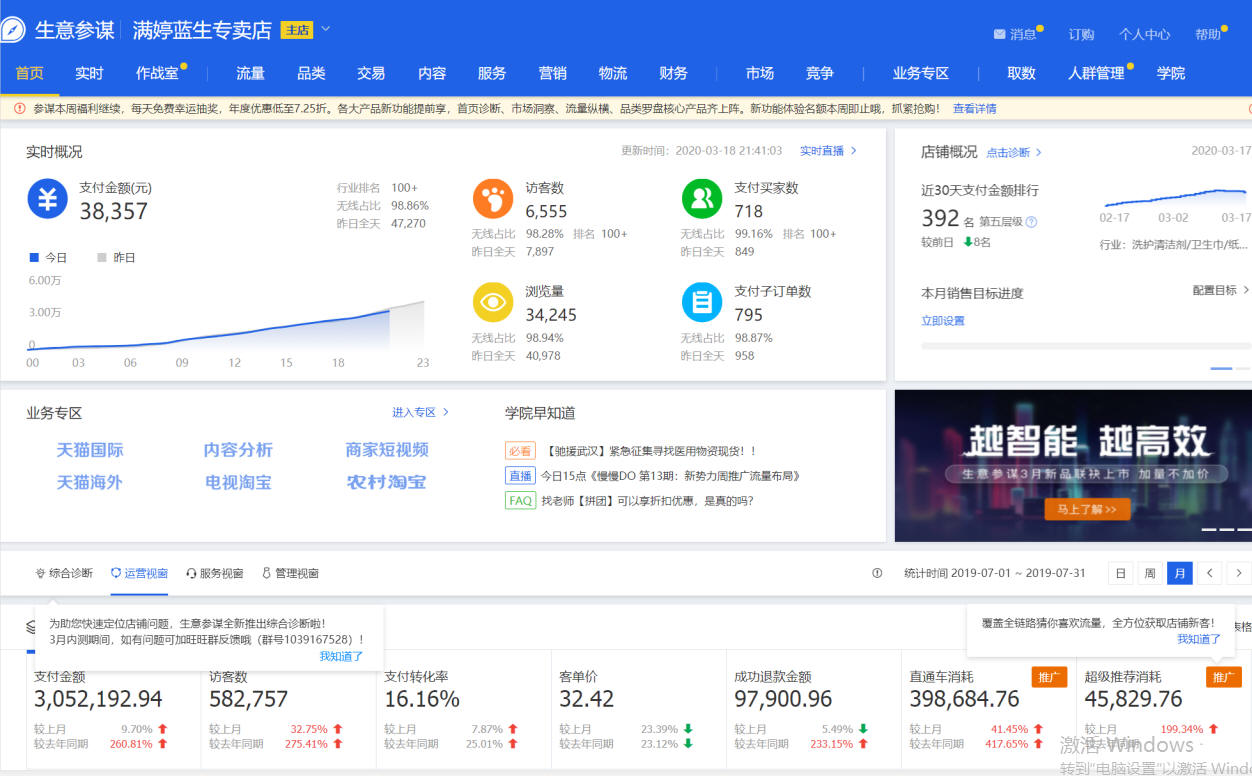Go to the previous month with the left arrow
This screenshot has width=1252, height=776.
click(1210, 573)
